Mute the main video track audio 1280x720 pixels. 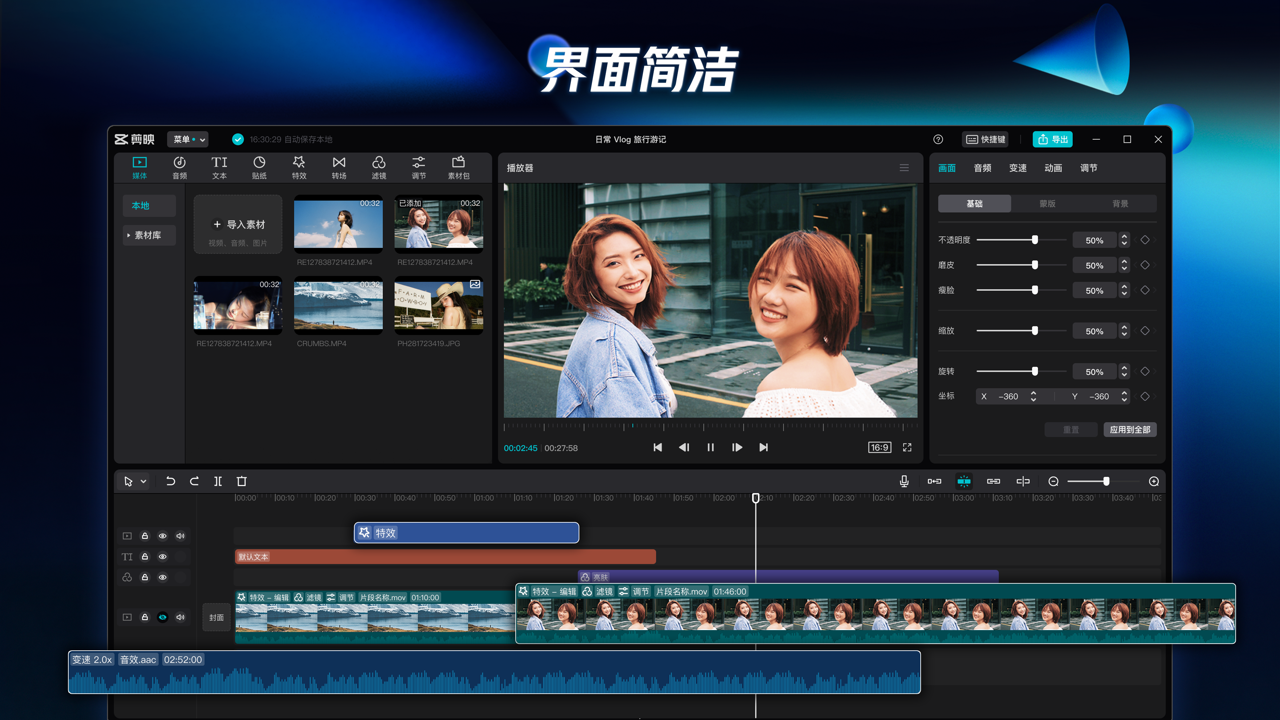pyautogui.click(x=180, y=617)
